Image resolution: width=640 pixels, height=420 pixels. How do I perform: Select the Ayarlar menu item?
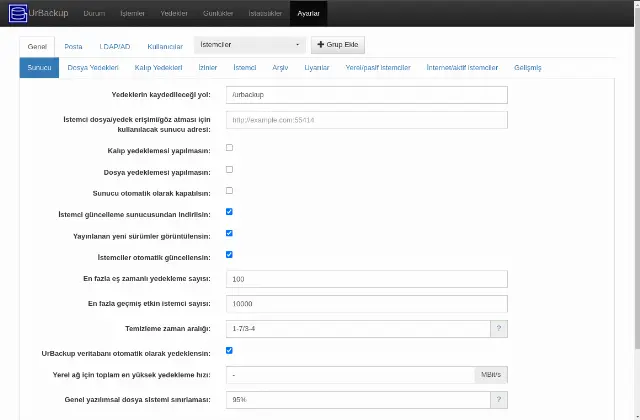click(x=308, y=13)
